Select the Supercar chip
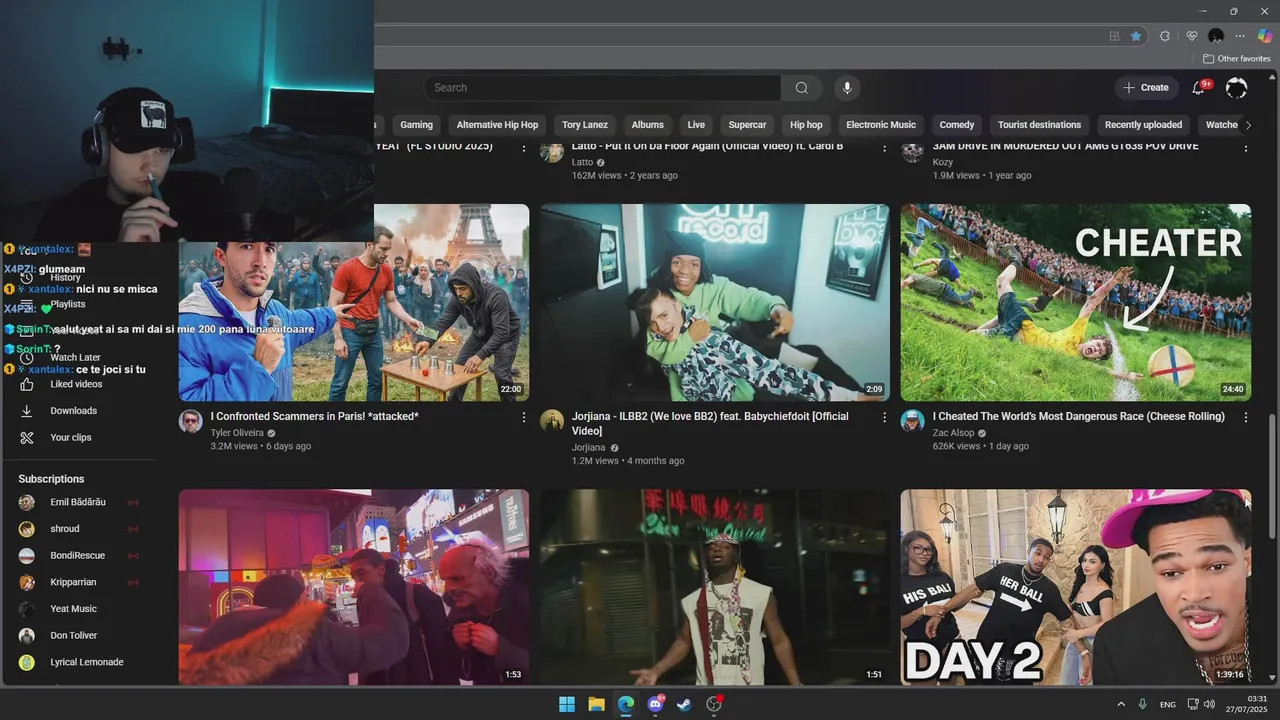The width and height of the screenshot is (1280, 720). (747, 125)
